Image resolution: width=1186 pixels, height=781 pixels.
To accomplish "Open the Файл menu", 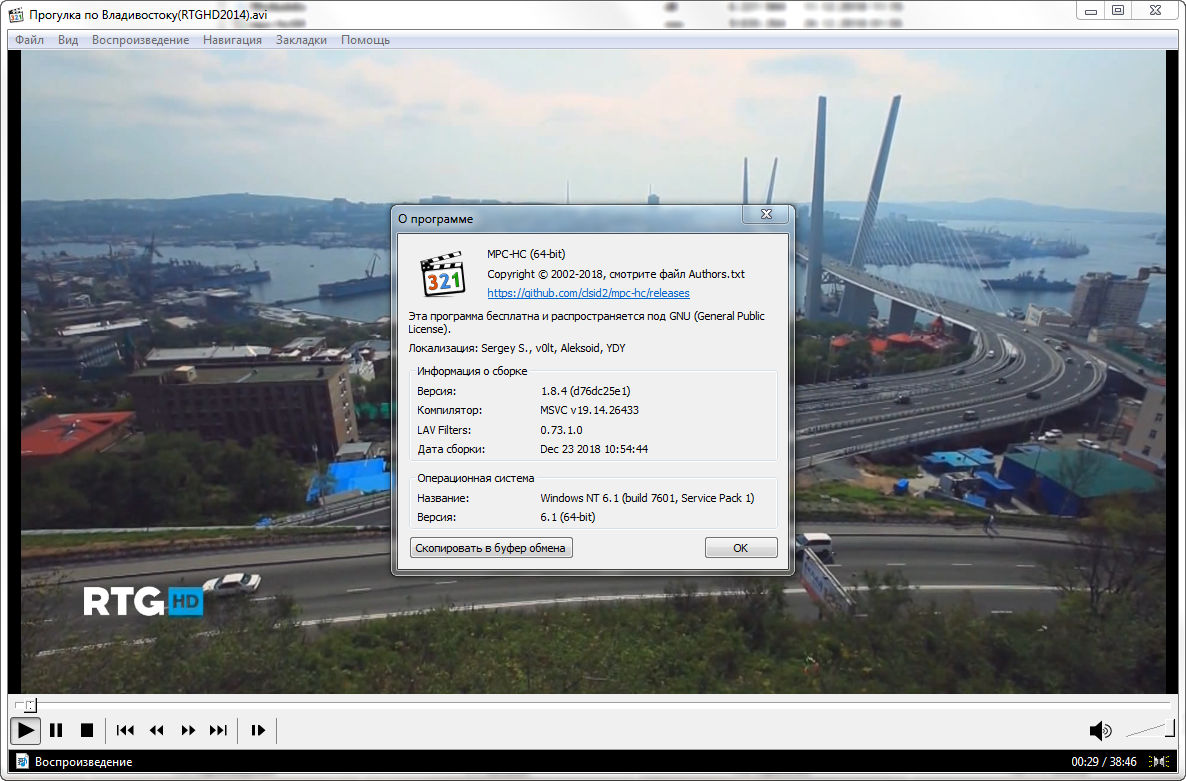I will (x=29, y=40).
